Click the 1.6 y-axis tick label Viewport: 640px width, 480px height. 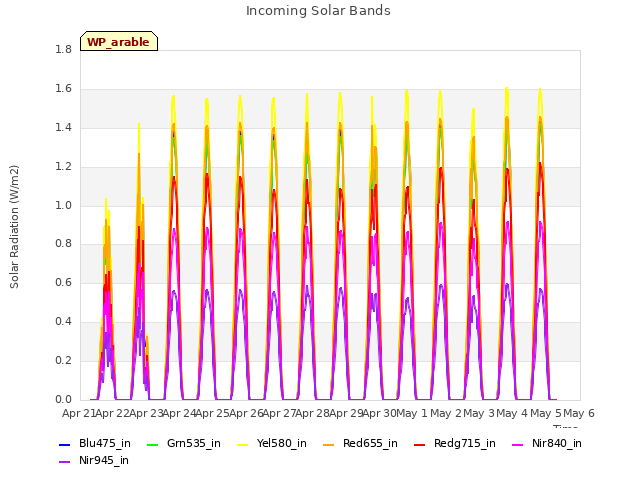(x=64, y=89)
